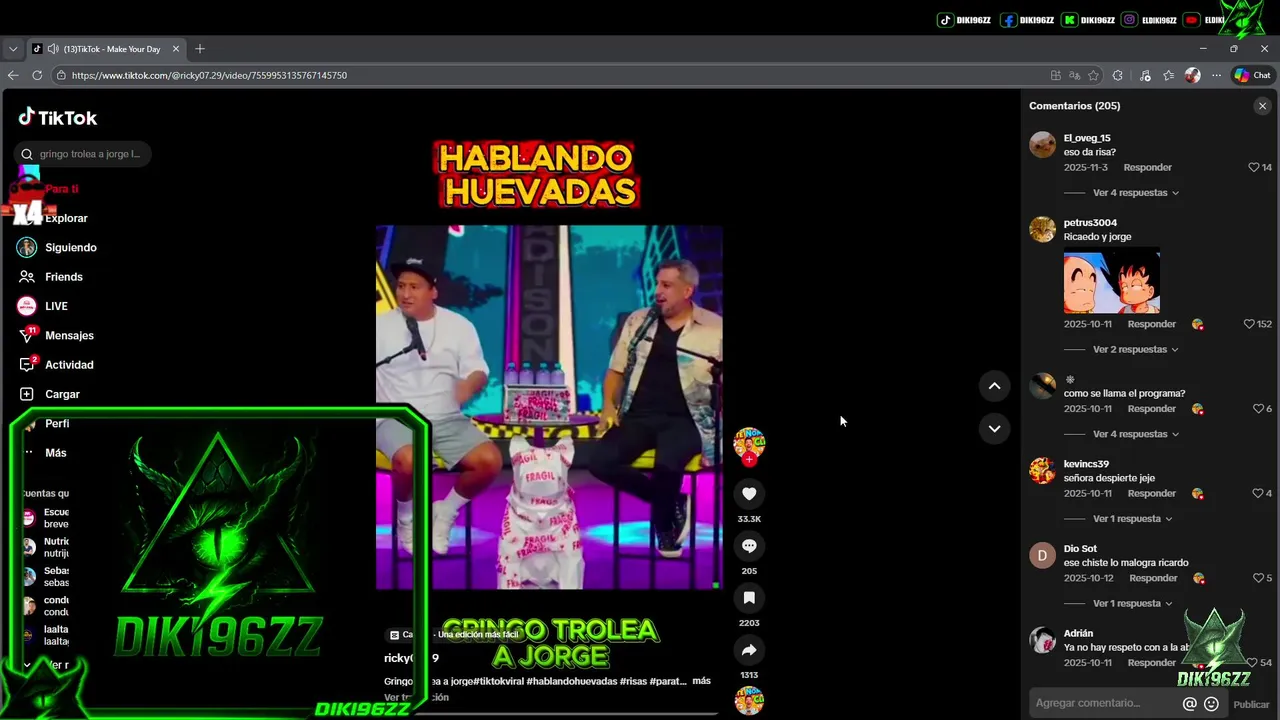The width and height of the screenshot is (1280, 720).
Task: Add page to favorites with star
Action: (x=1094, y=75)
